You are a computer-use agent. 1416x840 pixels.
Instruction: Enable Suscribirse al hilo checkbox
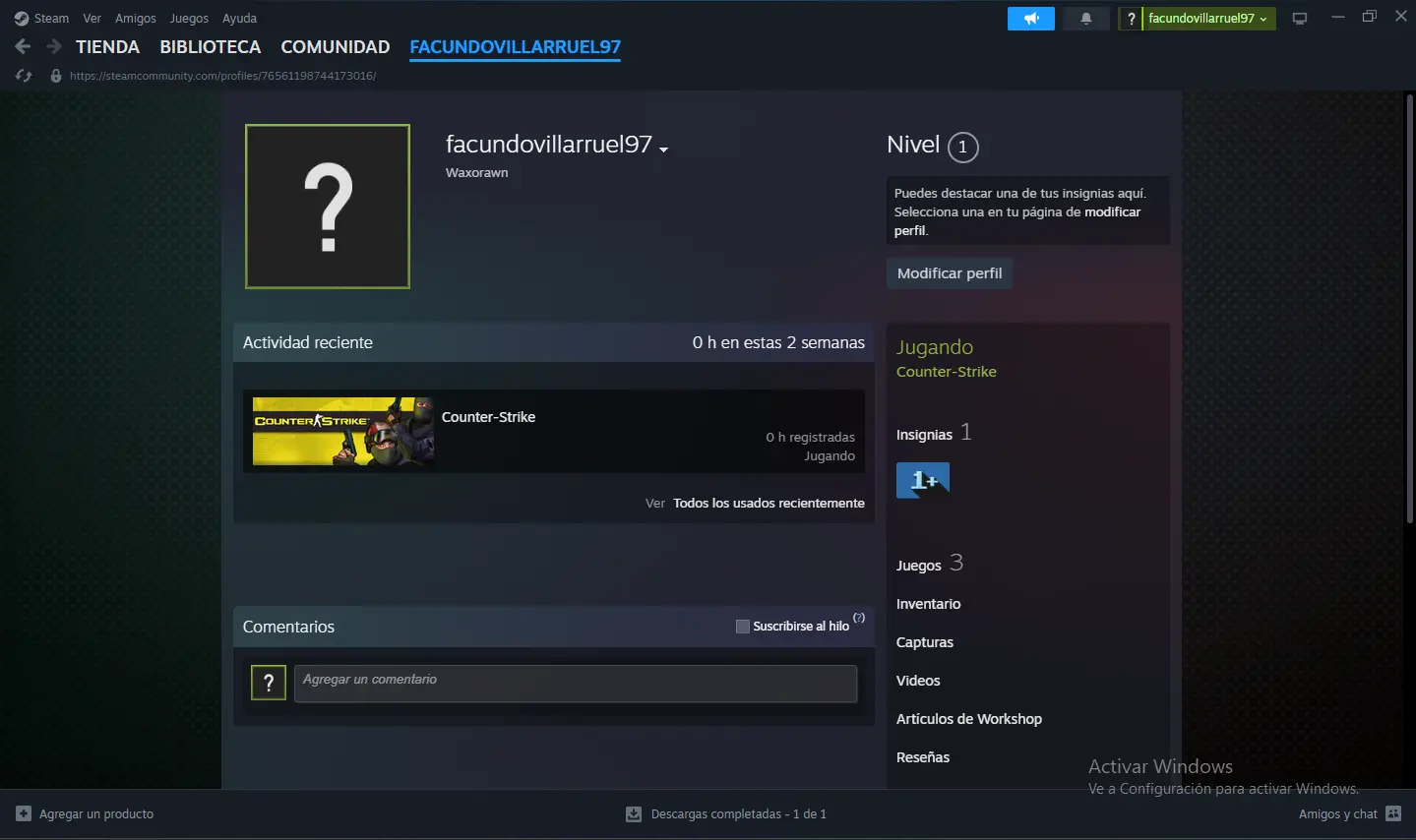pos(743,627)
